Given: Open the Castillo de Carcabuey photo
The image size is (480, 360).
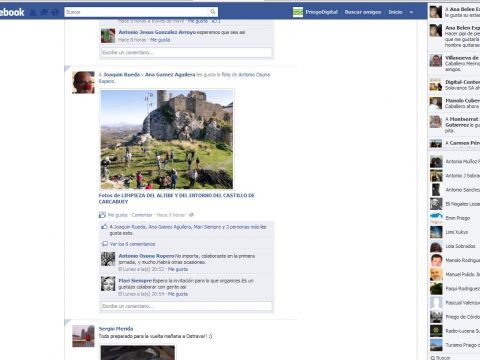Looking at the screenshot, I should coord(167,139).
